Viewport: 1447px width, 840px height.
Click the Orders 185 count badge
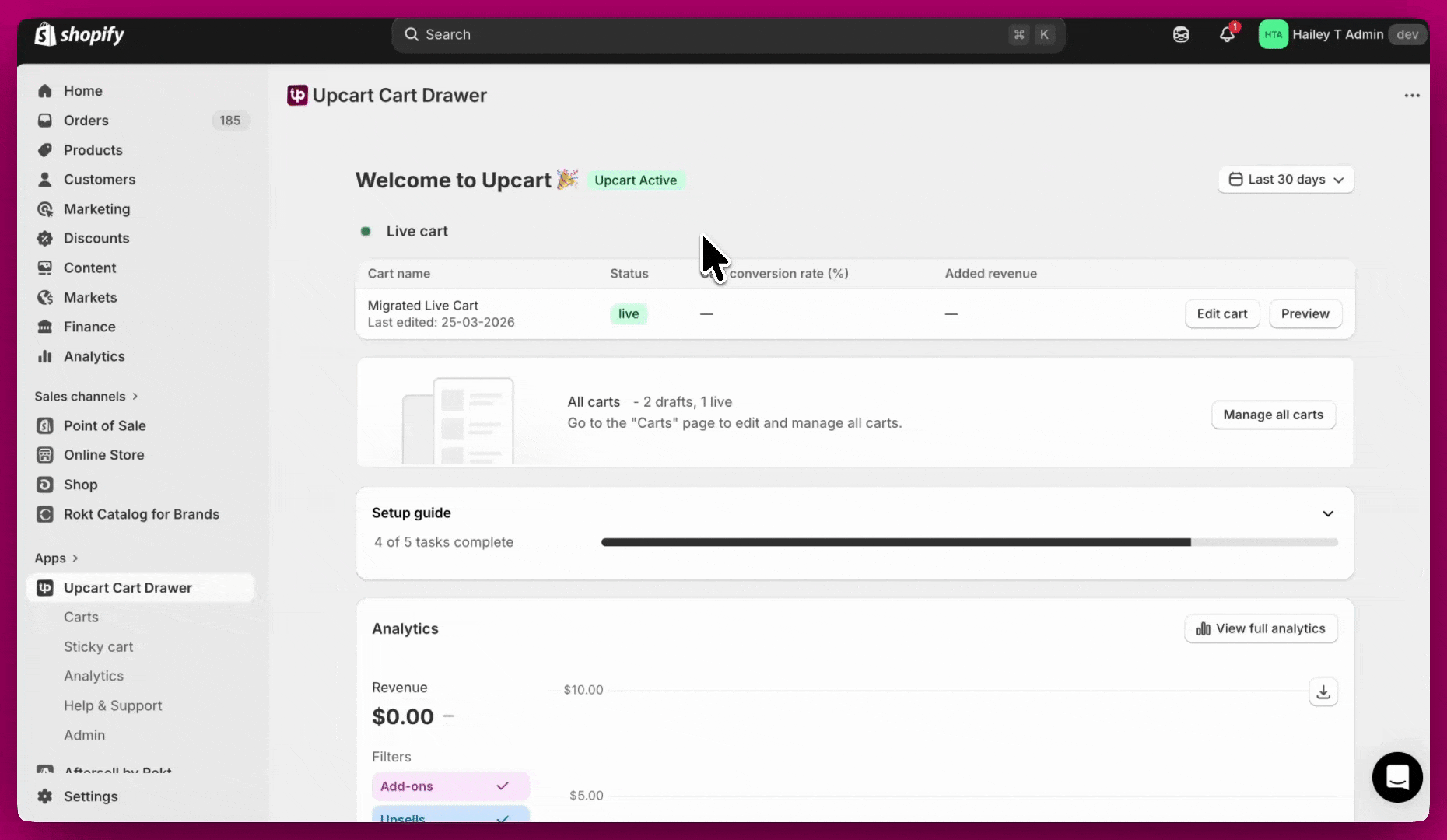pyautogui.click(x=229, y=121)
